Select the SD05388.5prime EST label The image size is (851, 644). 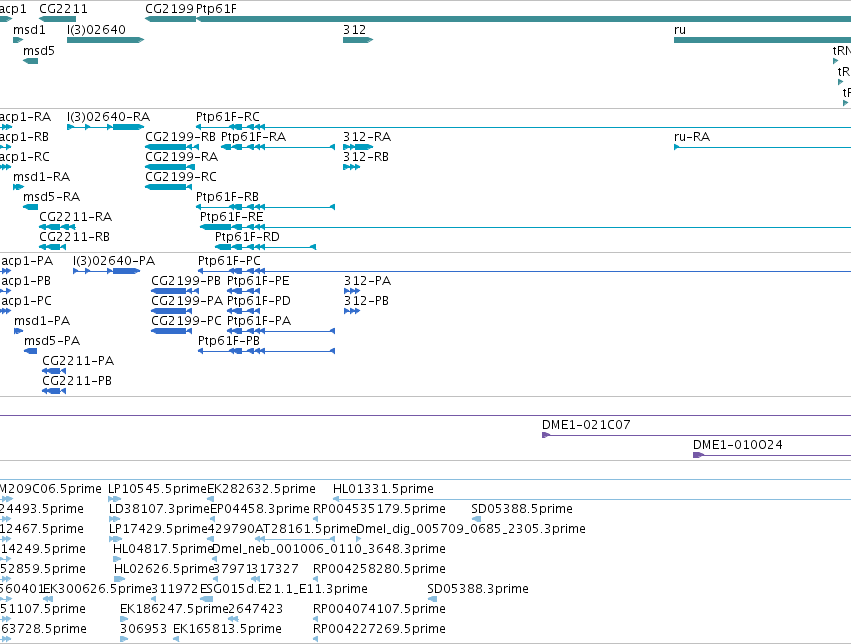522,509
